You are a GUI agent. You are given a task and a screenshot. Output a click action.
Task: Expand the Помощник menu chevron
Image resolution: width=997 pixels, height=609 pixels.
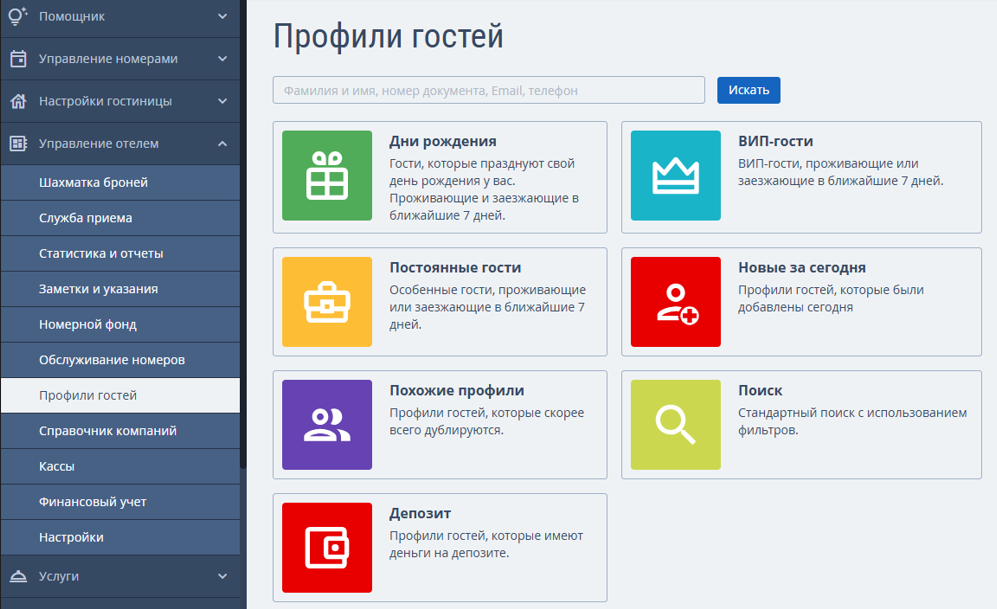(x=223, y=16)
